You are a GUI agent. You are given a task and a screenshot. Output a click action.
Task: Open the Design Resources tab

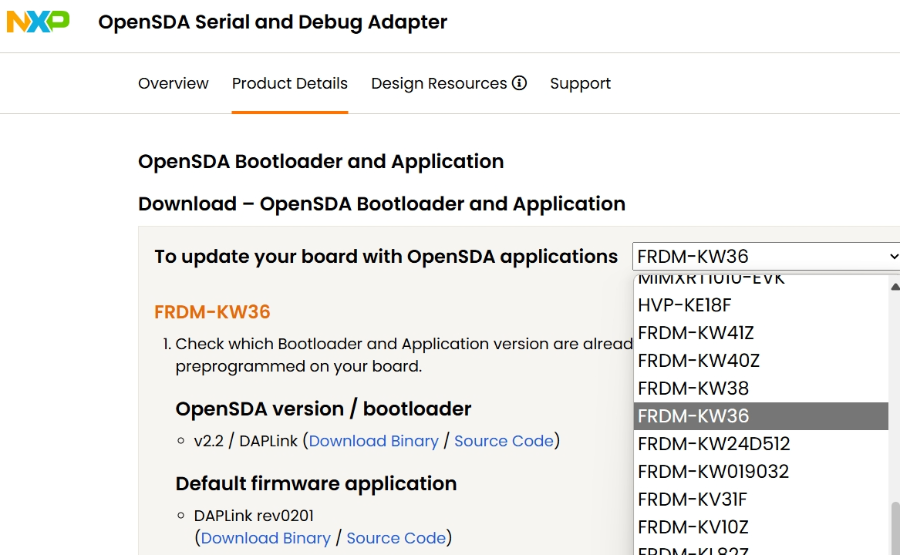[x=439, y=84]
